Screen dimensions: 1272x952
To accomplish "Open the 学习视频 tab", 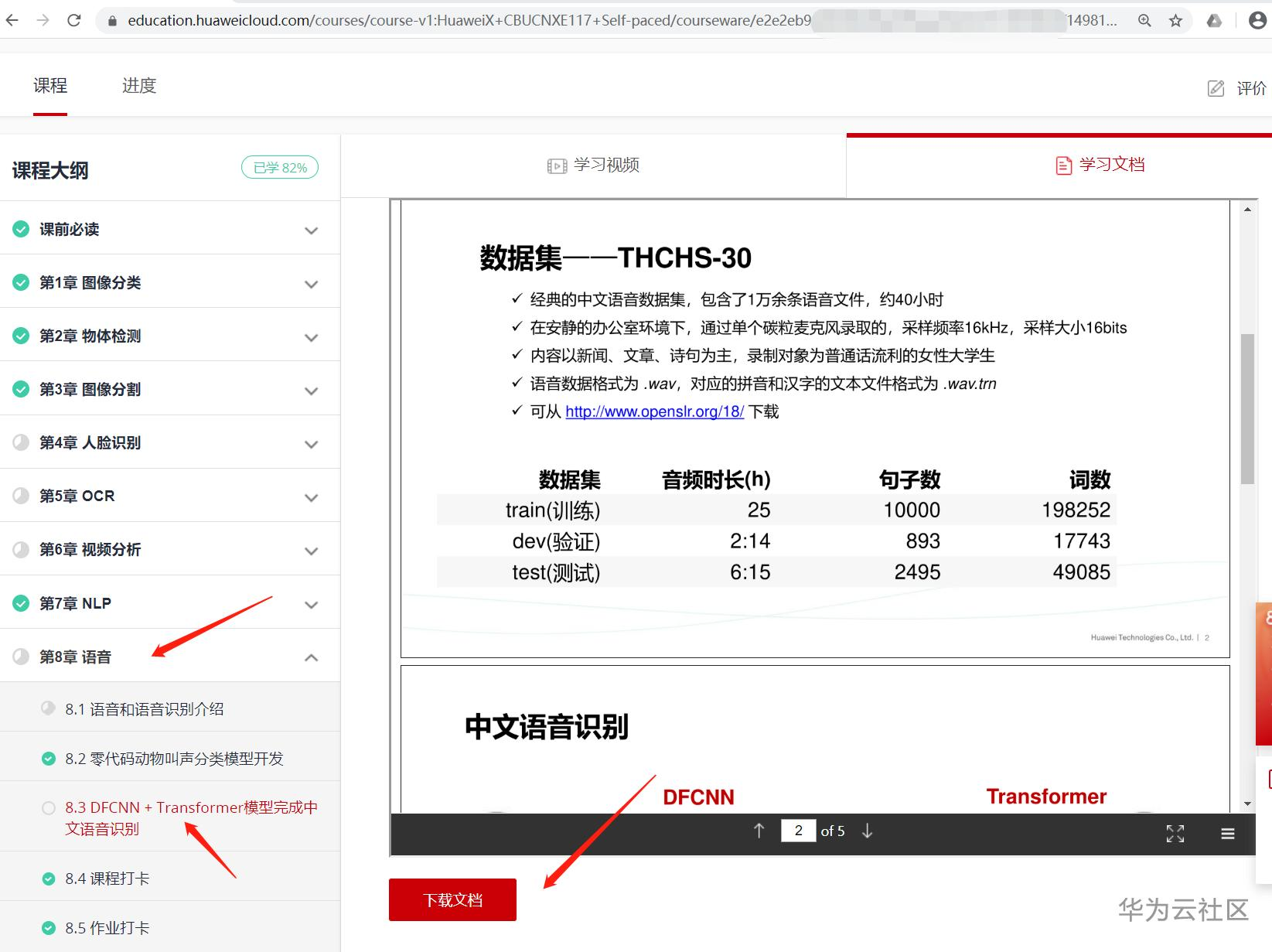I will 594,165.
